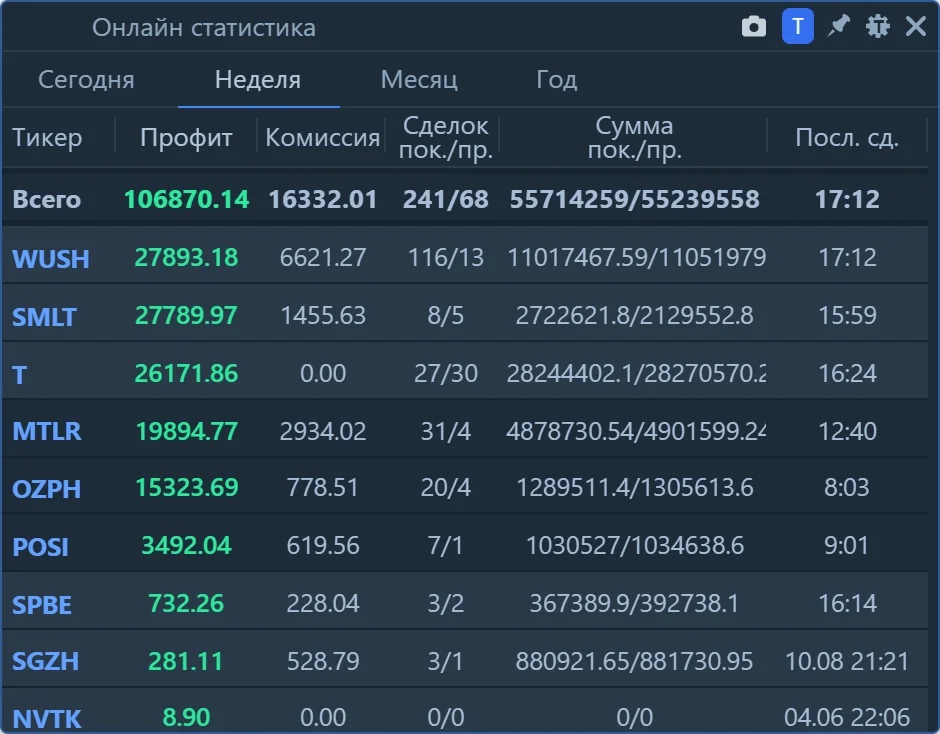Sort by Посл. сд. column header
This screenshot has height=734, width=940.
846,137
